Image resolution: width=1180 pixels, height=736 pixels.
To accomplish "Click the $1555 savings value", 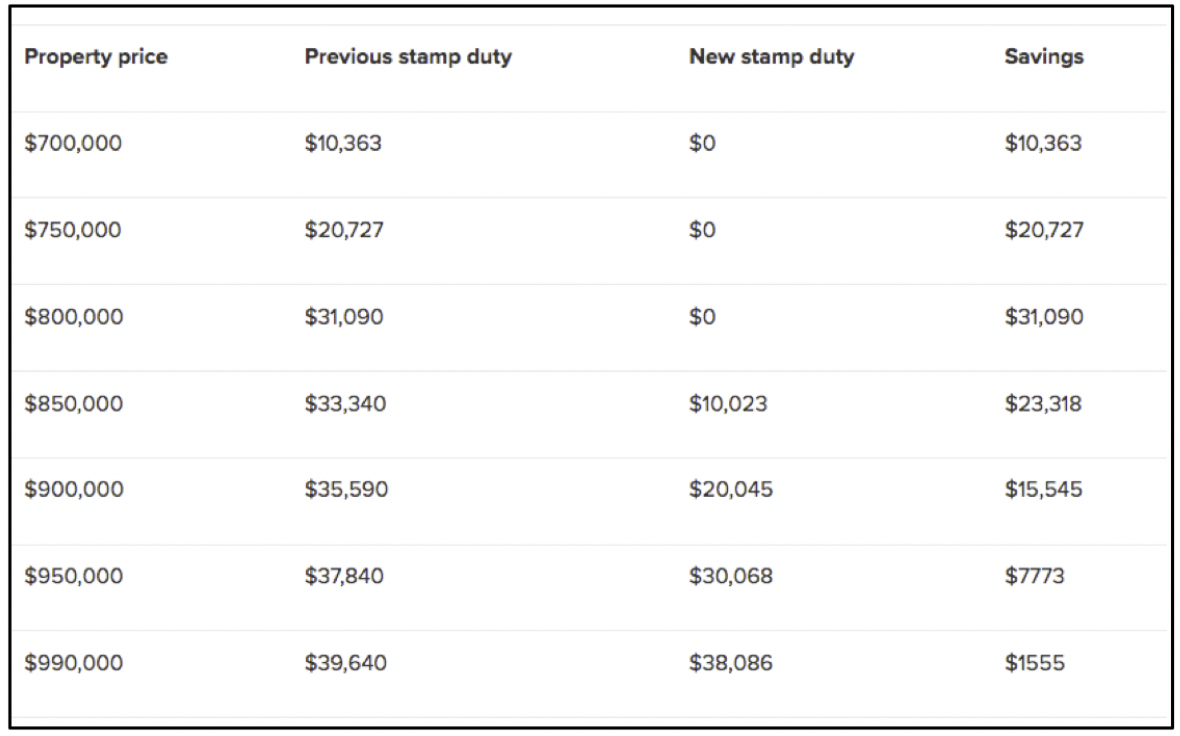I will 1035,664.
